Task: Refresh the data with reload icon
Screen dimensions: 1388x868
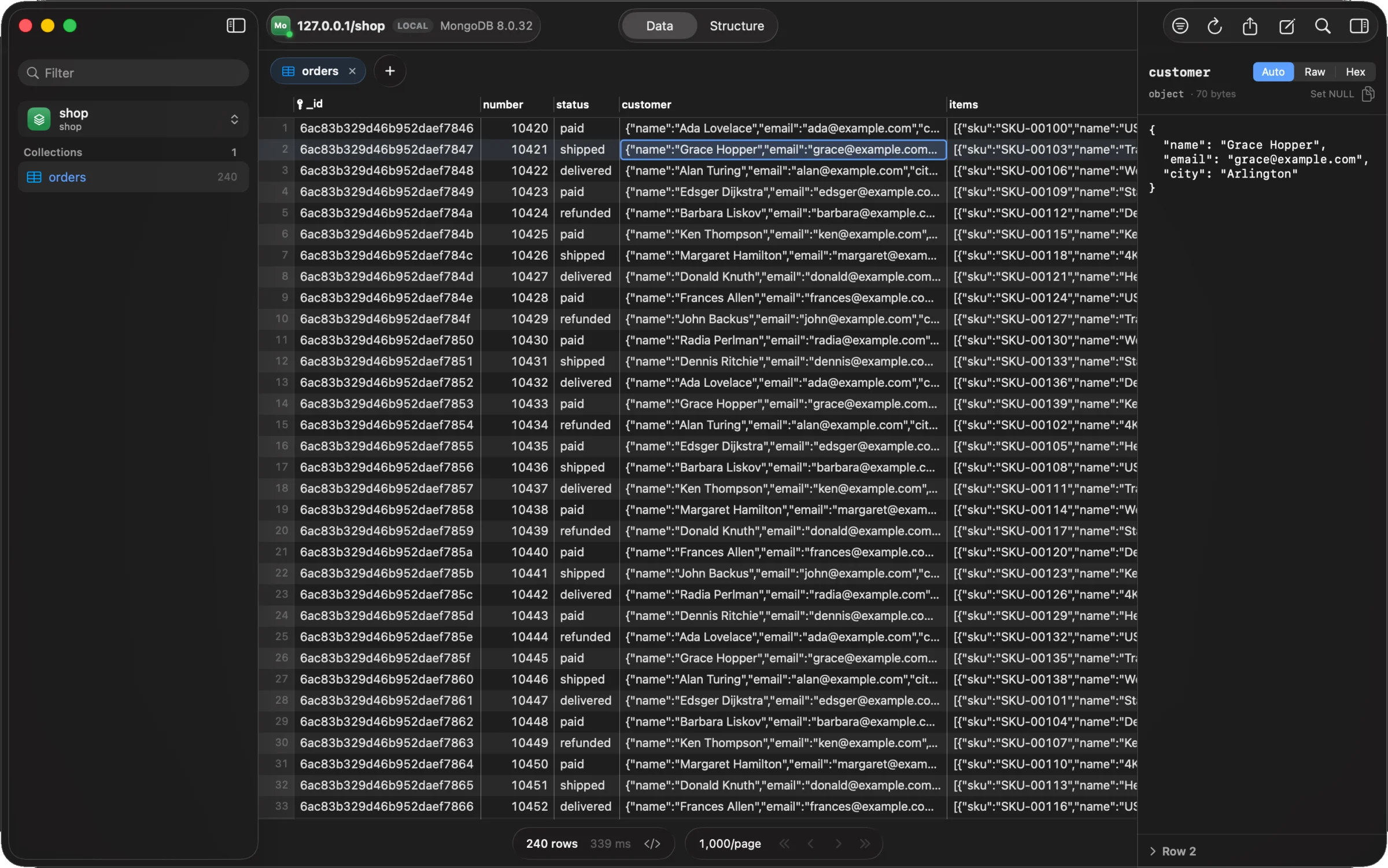Action: tap(1214, 26)
